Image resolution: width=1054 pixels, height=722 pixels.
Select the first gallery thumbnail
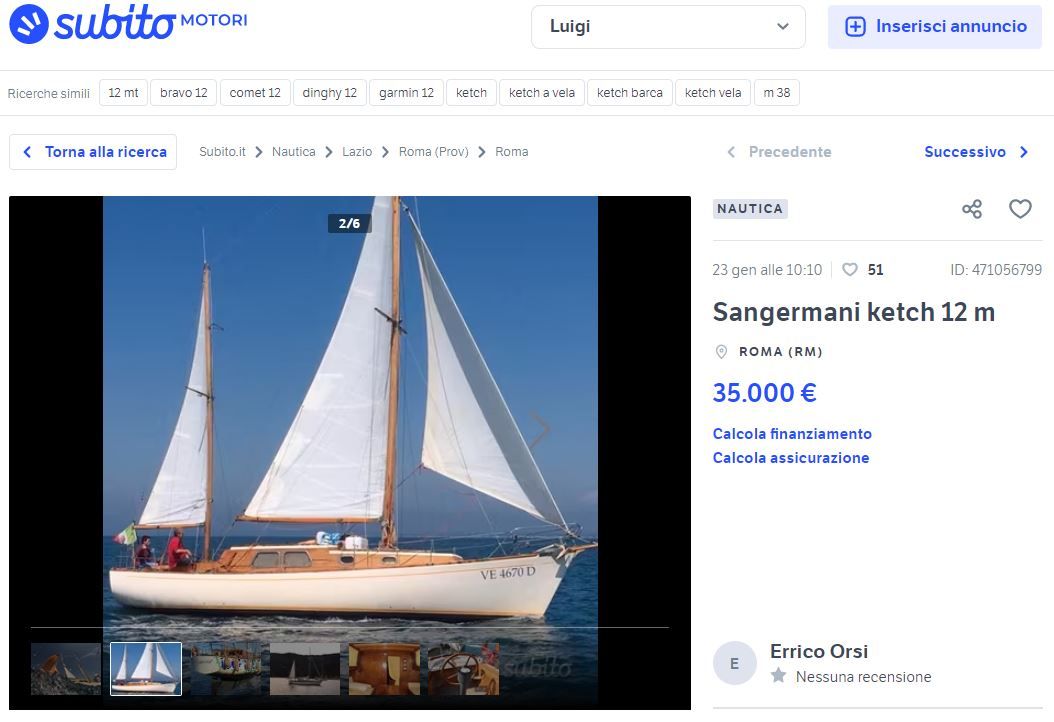pos(66,669)
